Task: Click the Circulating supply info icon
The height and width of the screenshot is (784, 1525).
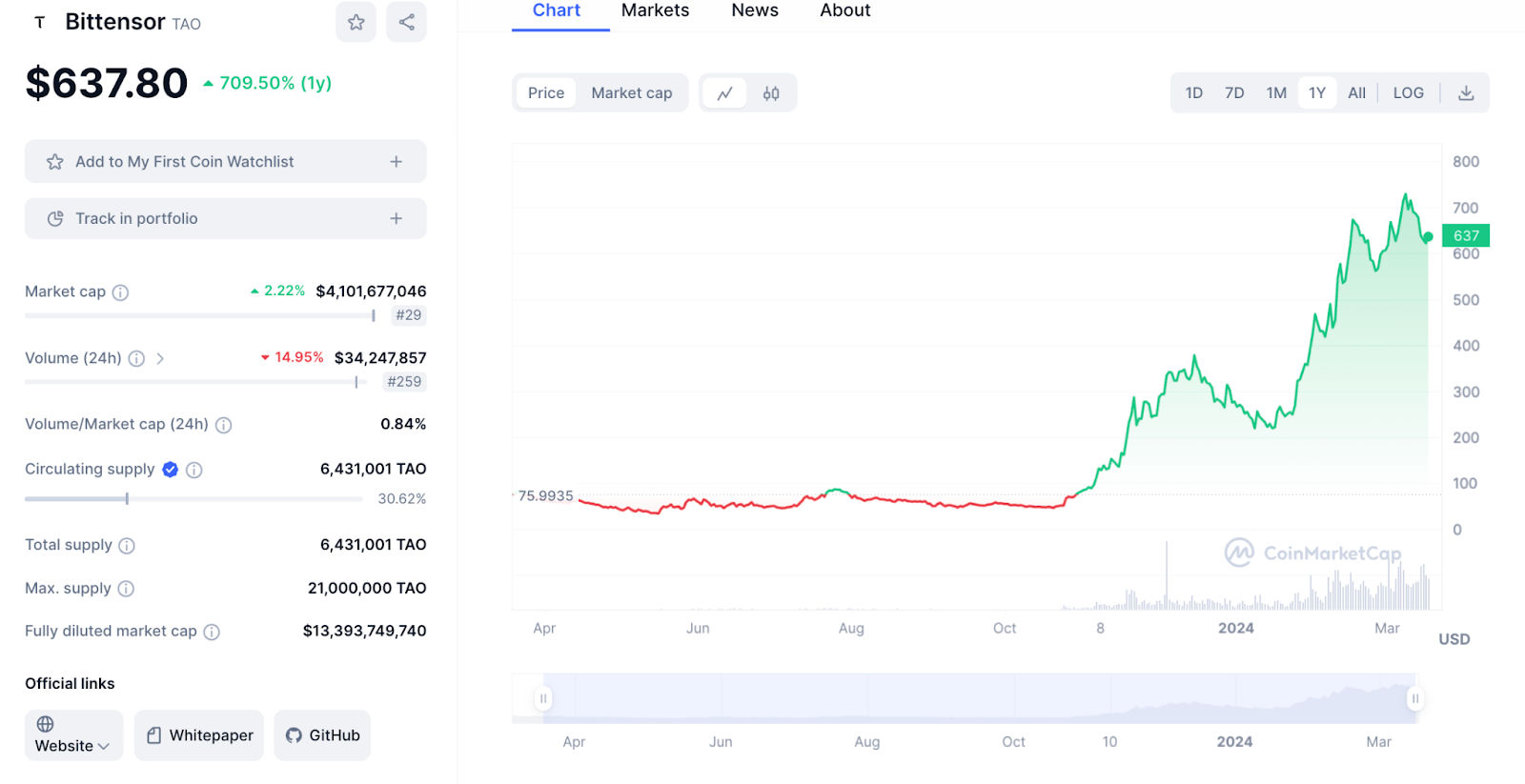Action: (x=194, y=470)
